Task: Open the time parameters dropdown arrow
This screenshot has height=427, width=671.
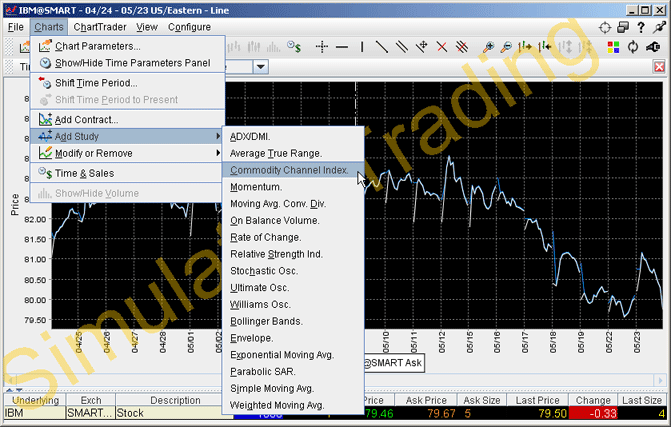Action: (261, 67)
